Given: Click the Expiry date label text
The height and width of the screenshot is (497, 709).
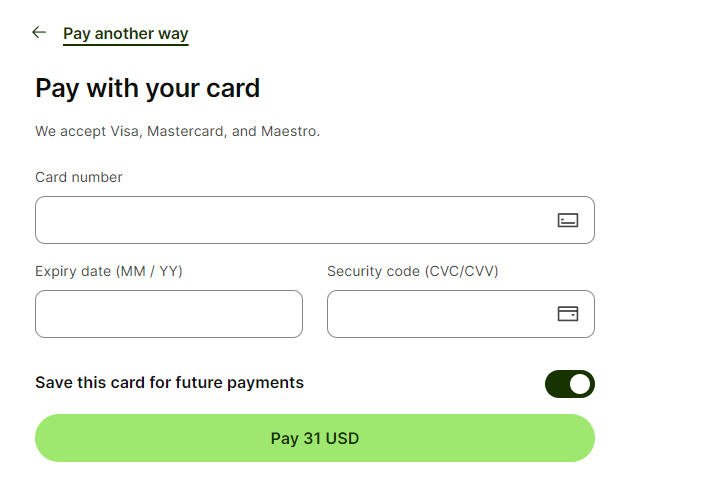Looking at the screenshot, I should tap(75, 271).
